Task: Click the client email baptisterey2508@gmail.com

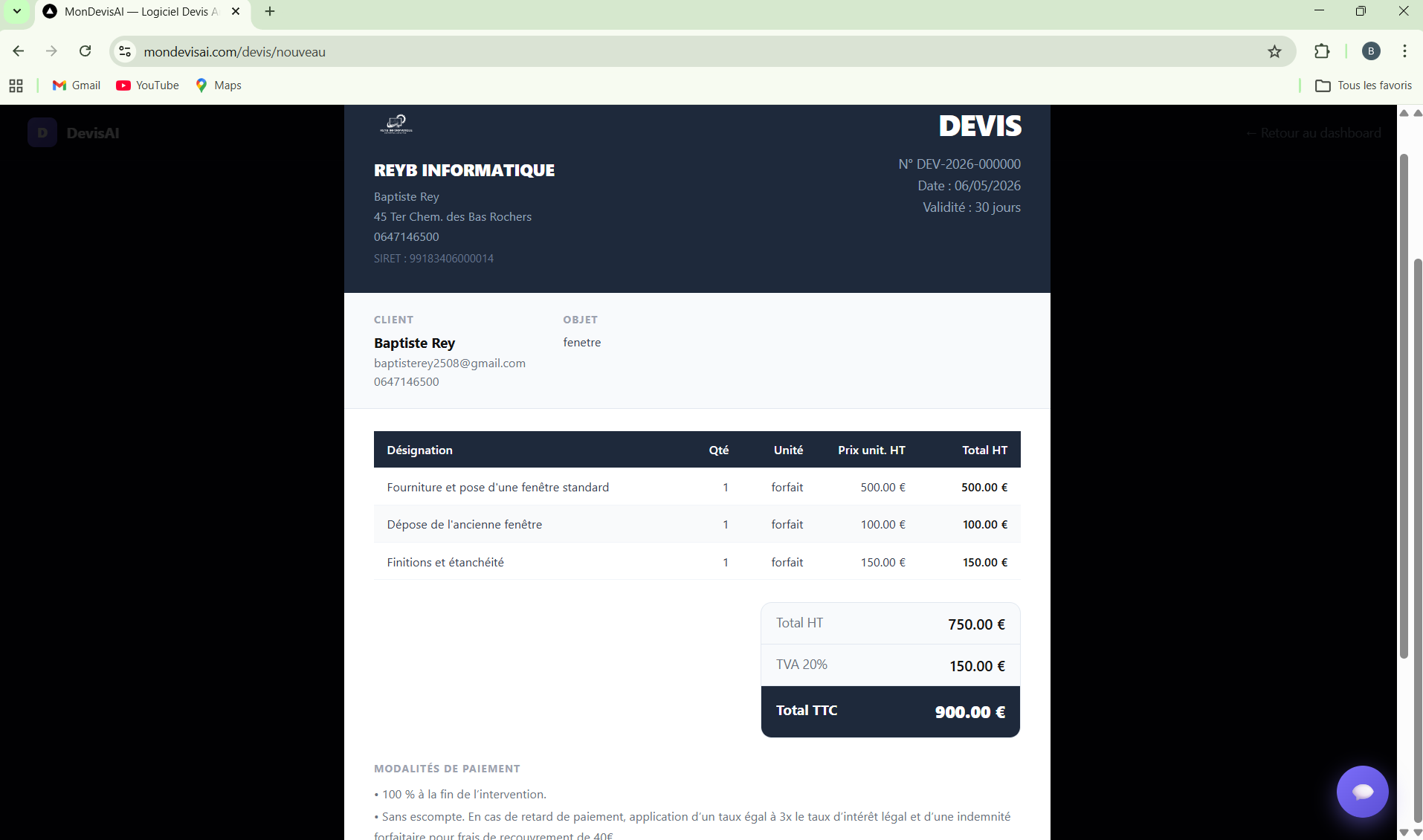Action: 450,363
